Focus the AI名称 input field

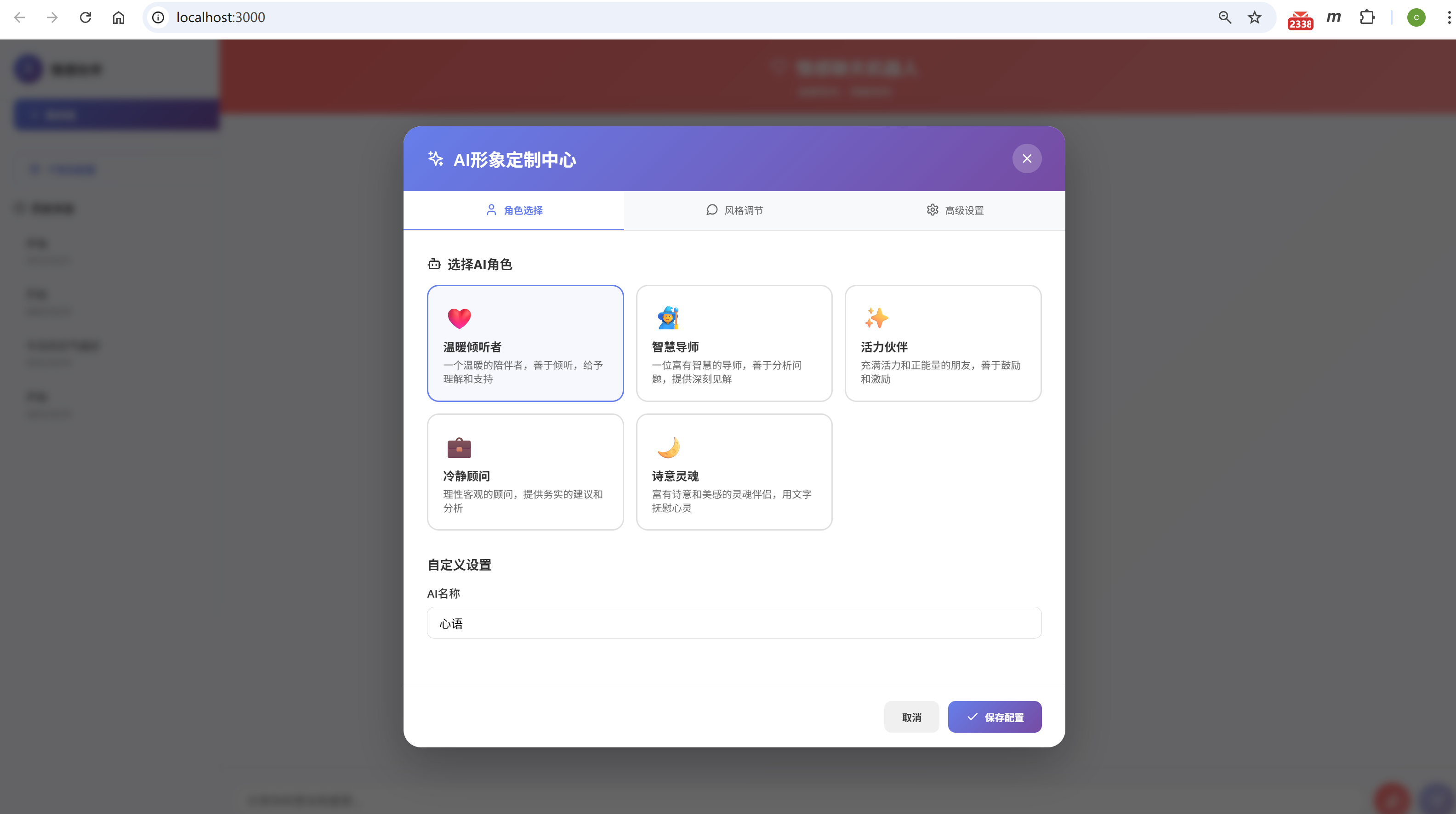click(734, 623)
